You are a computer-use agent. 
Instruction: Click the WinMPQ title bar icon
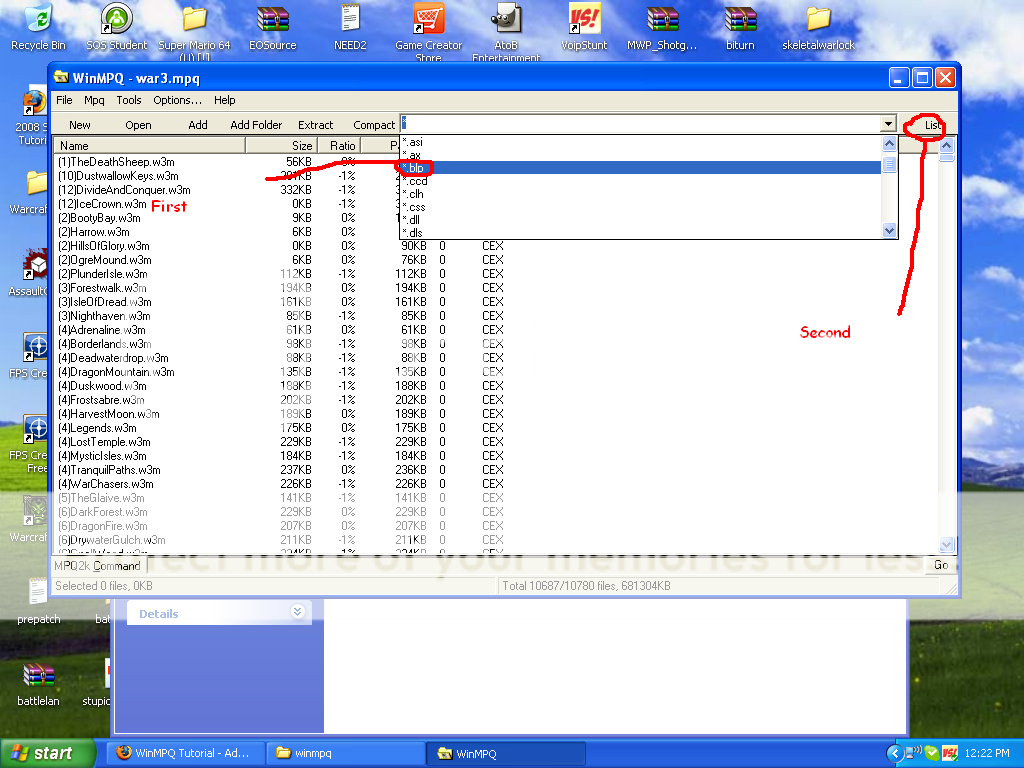[x=61, y=78]
